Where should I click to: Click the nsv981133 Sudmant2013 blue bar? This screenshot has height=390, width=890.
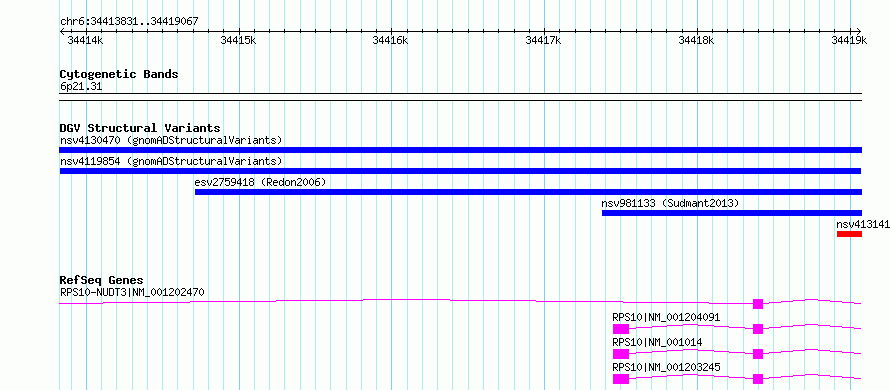[732, 213]
